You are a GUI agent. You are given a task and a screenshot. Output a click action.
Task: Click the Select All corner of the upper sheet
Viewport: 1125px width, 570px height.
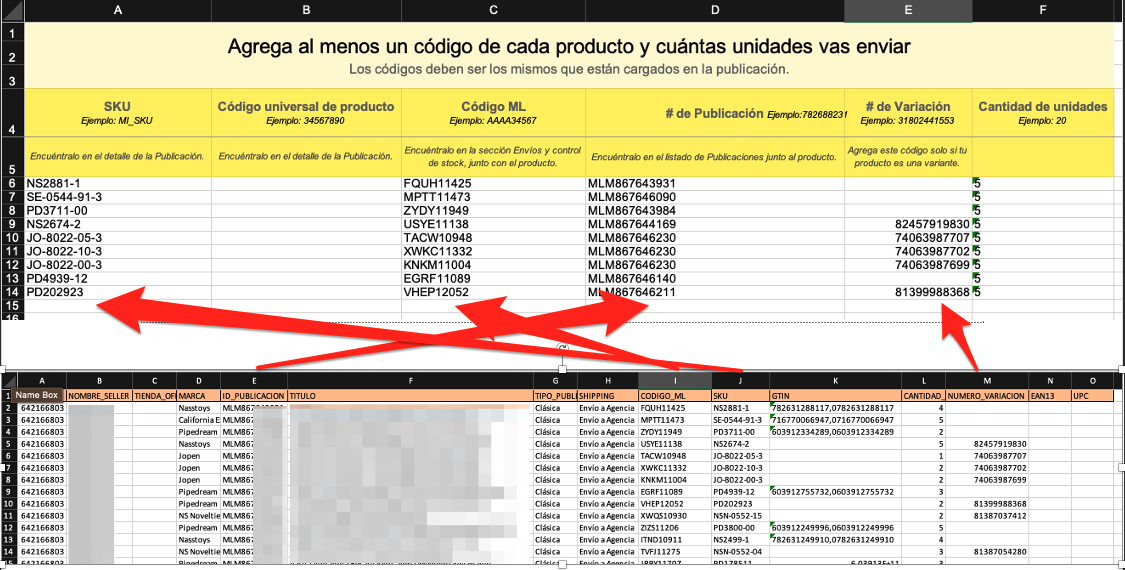click(12, 11)
